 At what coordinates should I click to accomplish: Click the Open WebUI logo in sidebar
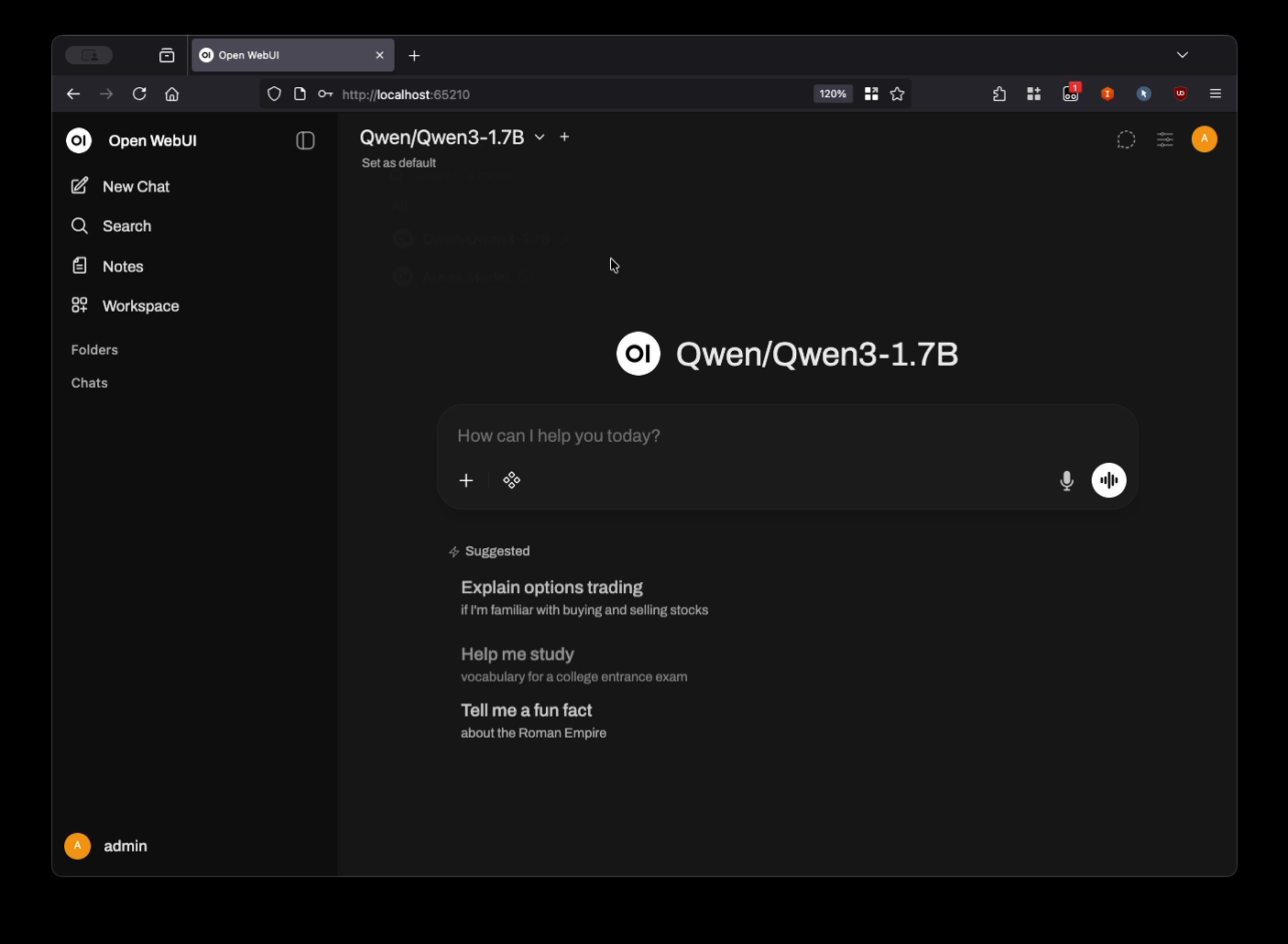coord(79,140)
